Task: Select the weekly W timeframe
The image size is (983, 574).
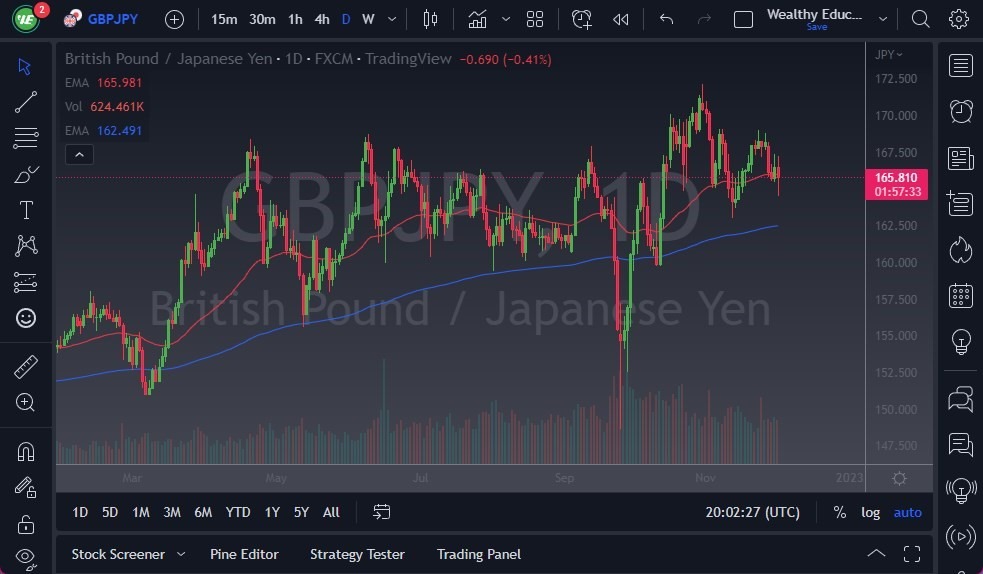Action: tap(368, 19)
